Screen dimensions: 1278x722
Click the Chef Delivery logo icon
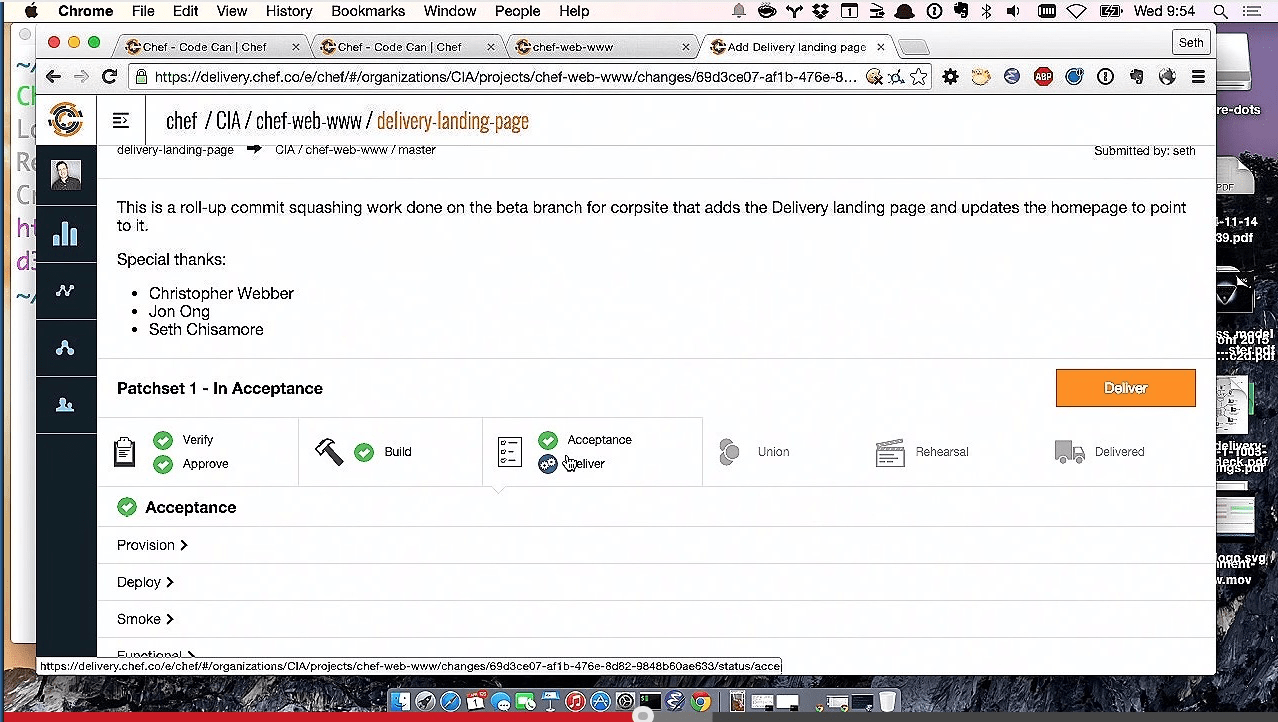click(x=66, y=120)
